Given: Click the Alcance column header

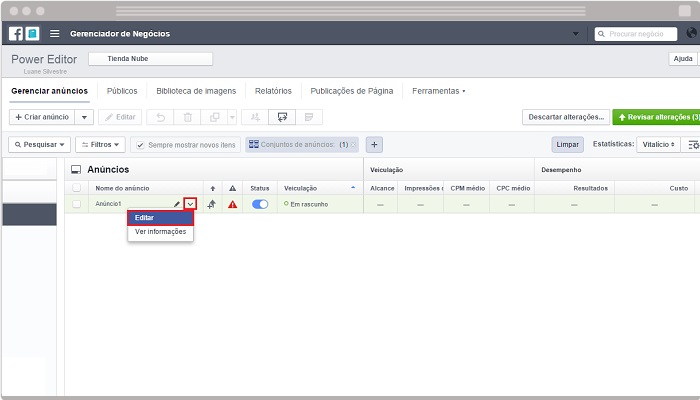Looking at the screenshot, I should 382,188.
